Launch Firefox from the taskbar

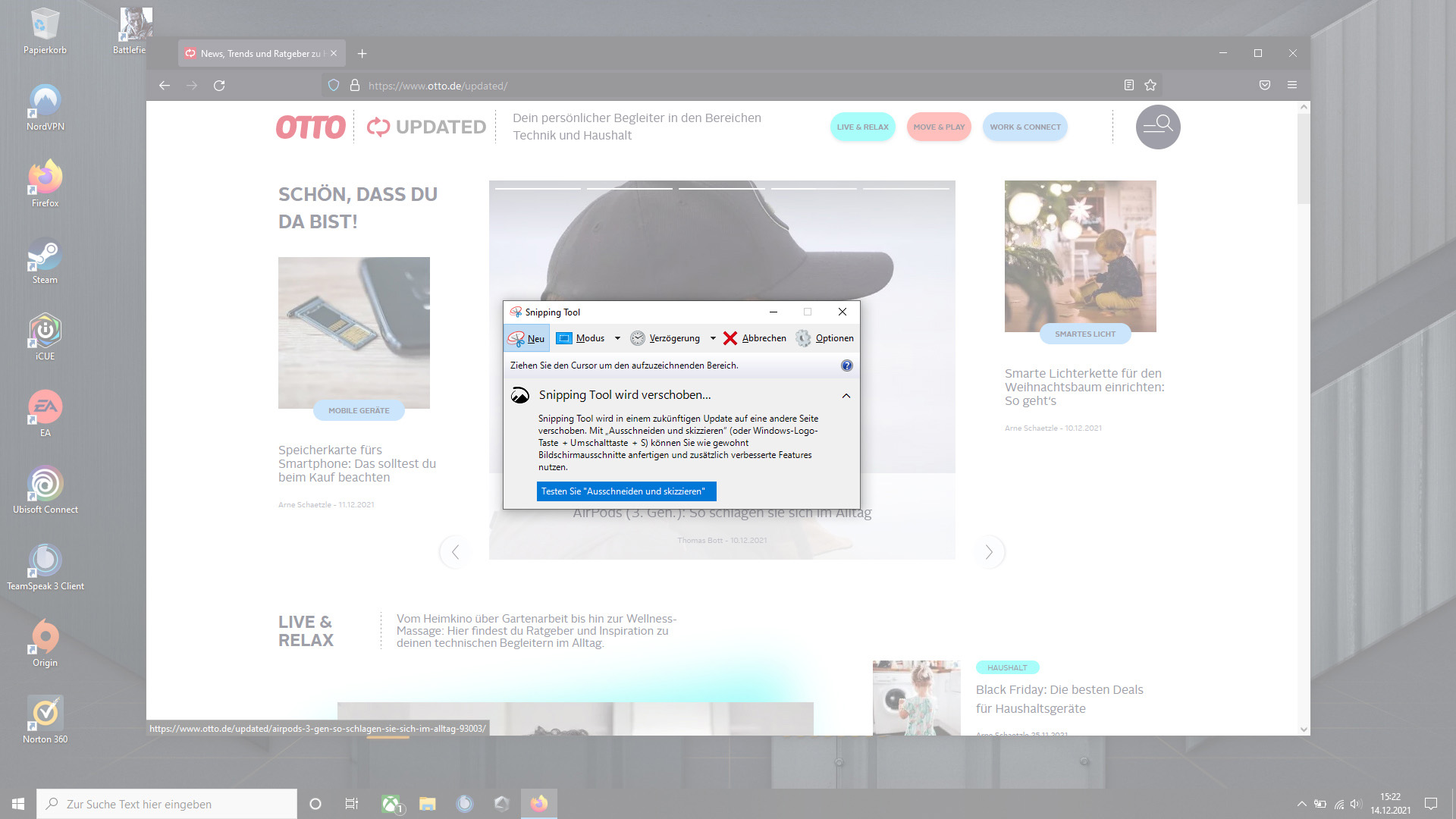point(538,803)
